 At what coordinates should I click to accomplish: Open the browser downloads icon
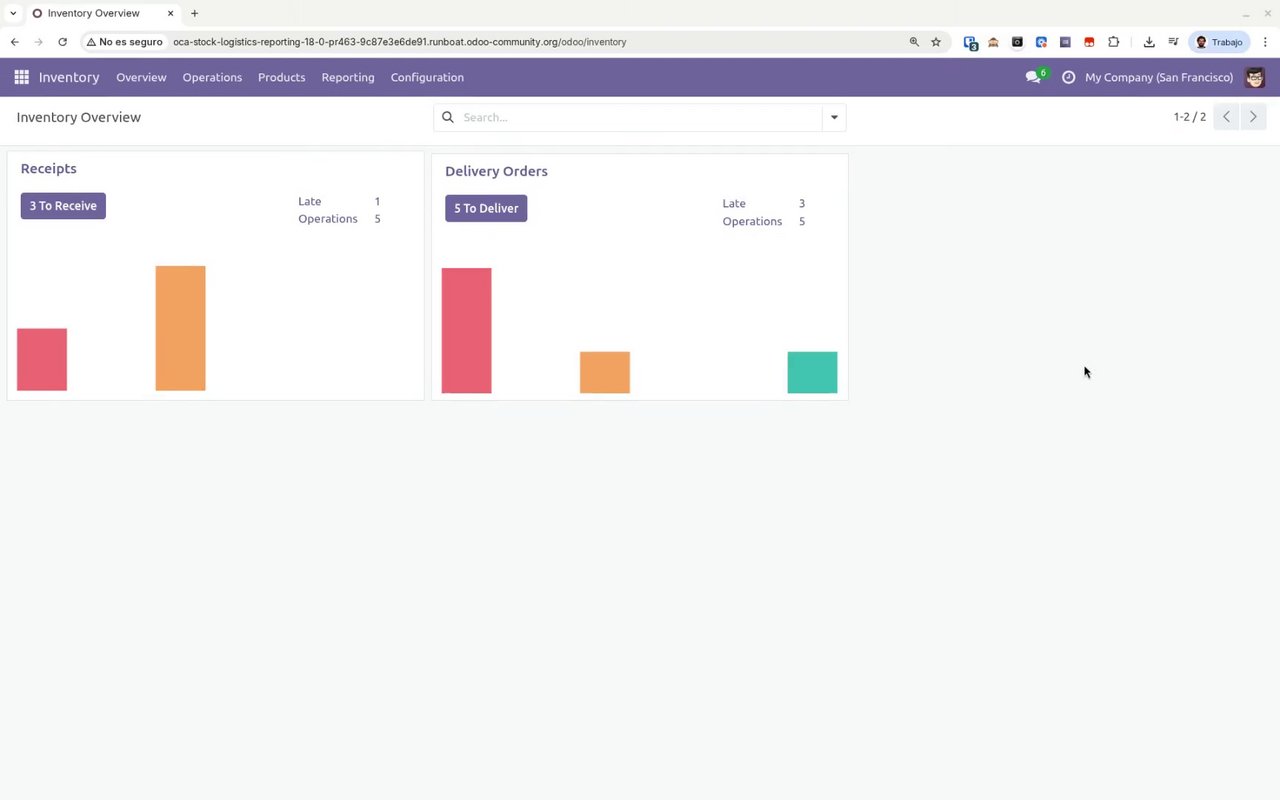pos(1149,42)
